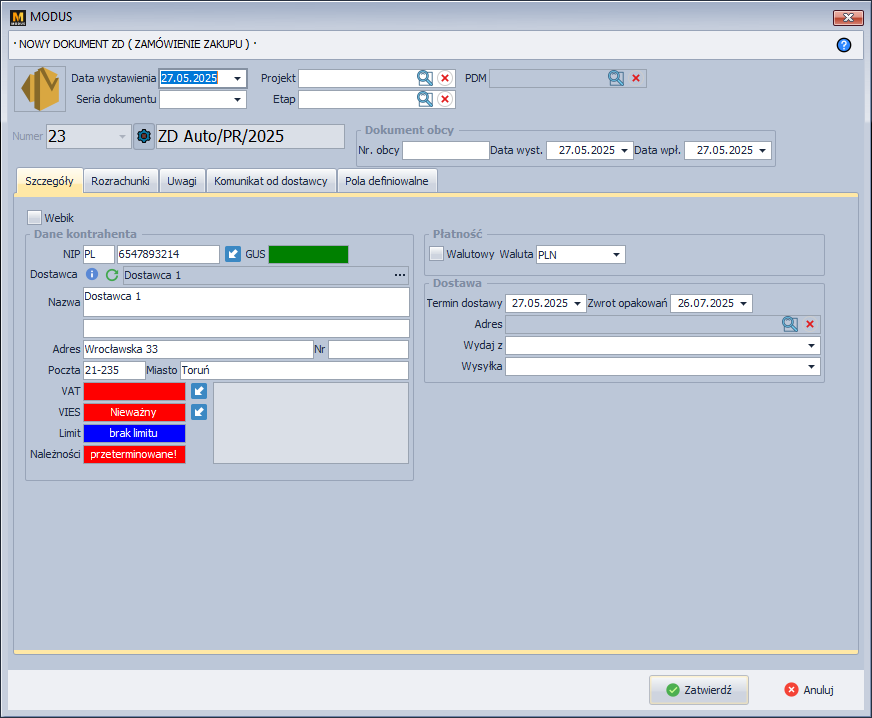Open the Waluta PLN dropdown
872x718 pixels.
tap(617, 255)
